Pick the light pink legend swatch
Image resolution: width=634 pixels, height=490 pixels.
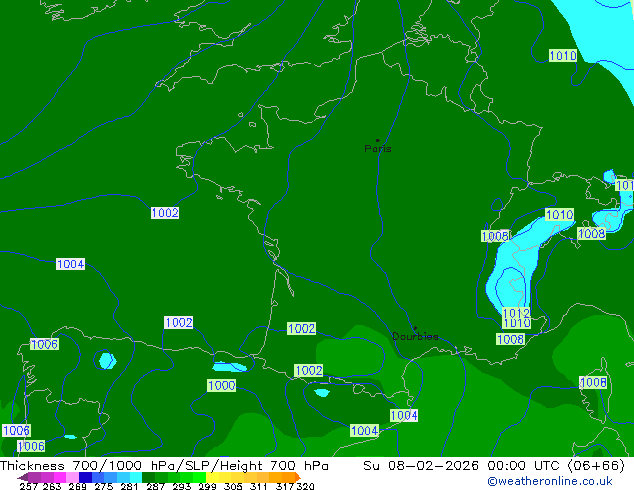73,477
